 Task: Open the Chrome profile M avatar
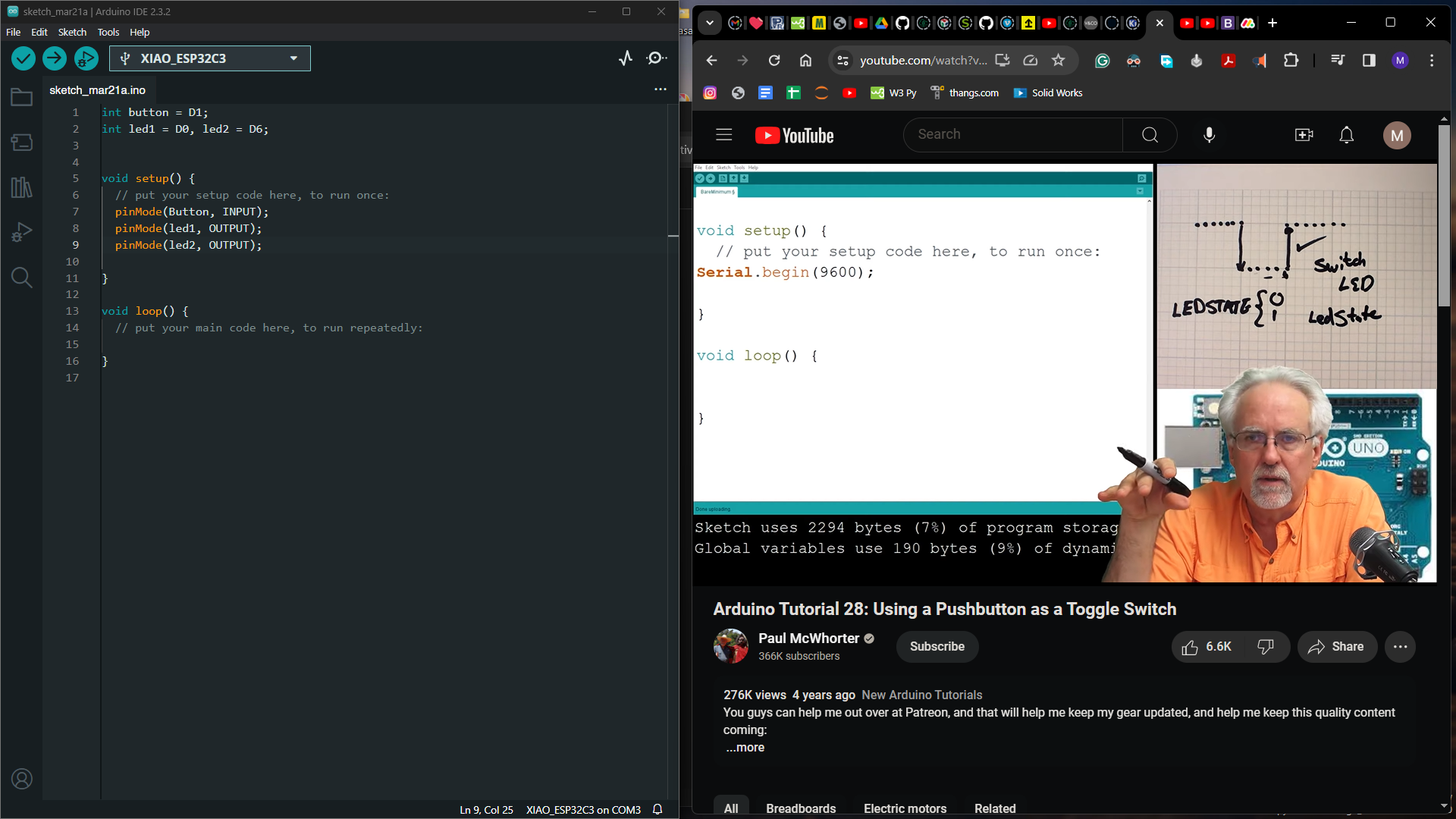(1400, 61)
